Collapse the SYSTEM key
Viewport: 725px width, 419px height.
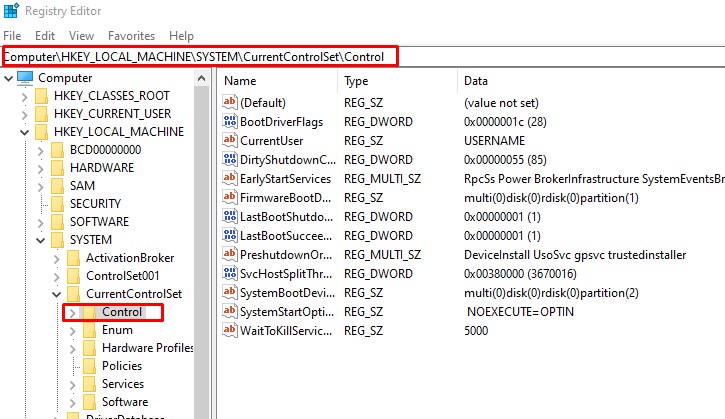41,240
